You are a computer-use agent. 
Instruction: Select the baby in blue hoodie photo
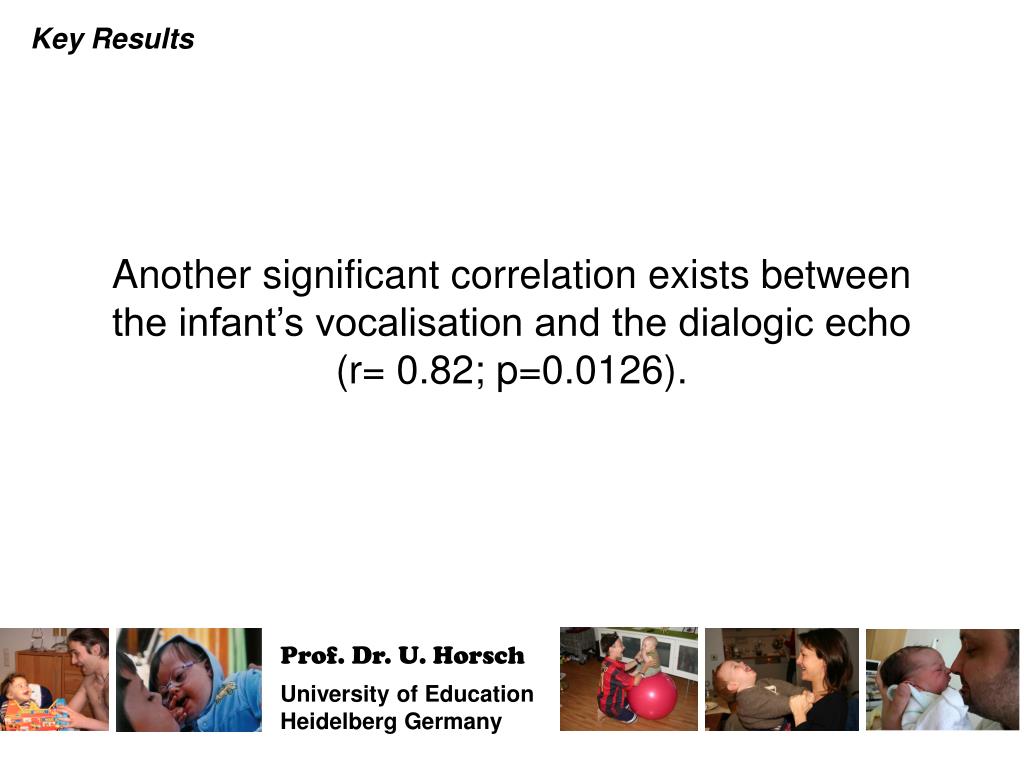(189, 679)
